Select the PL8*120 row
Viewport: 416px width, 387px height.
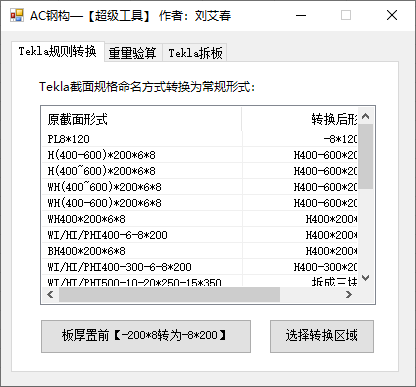click(x=200, y=139)
